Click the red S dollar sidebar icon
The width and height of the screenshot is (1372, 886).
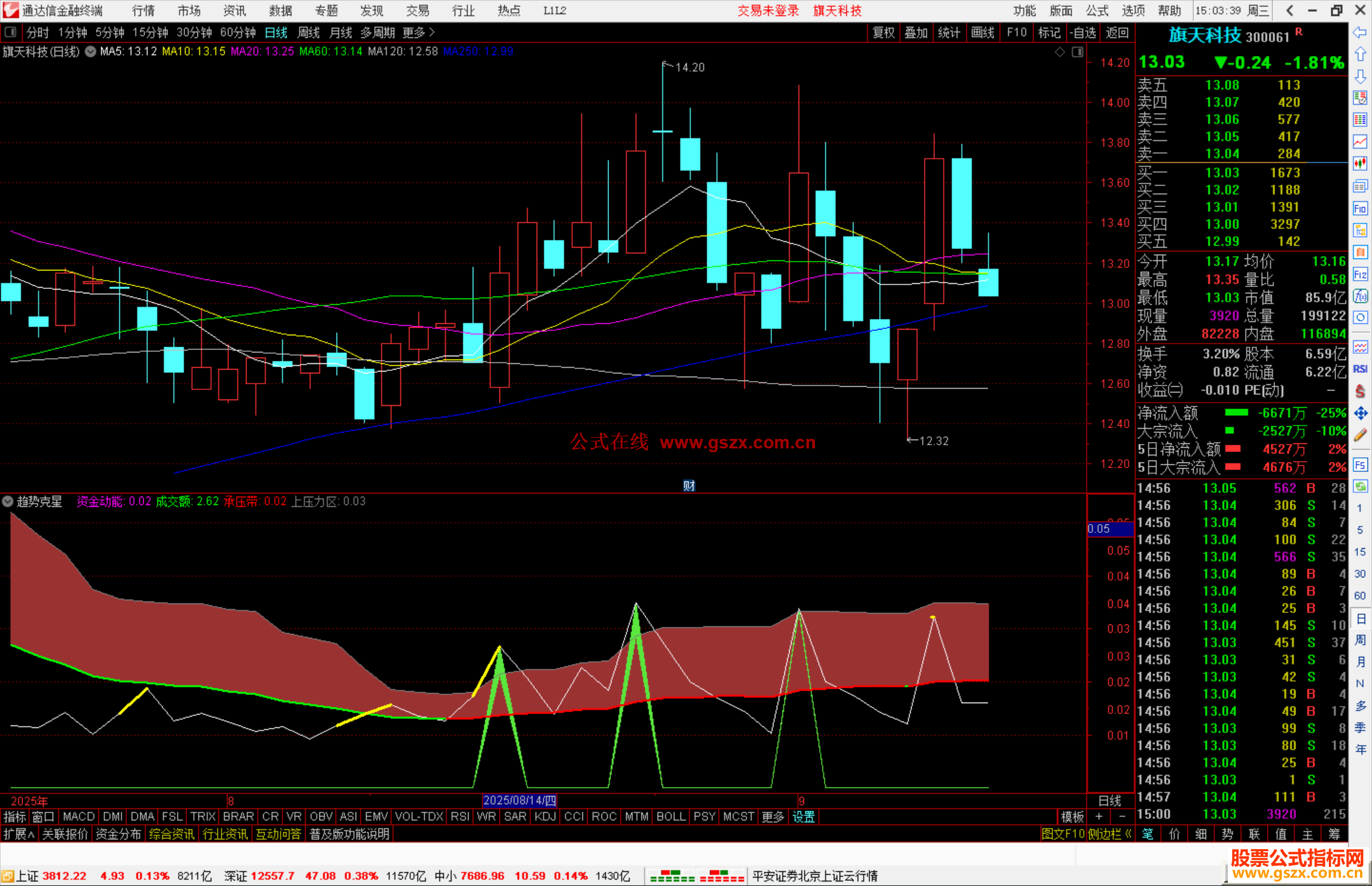coord(1360,391)
